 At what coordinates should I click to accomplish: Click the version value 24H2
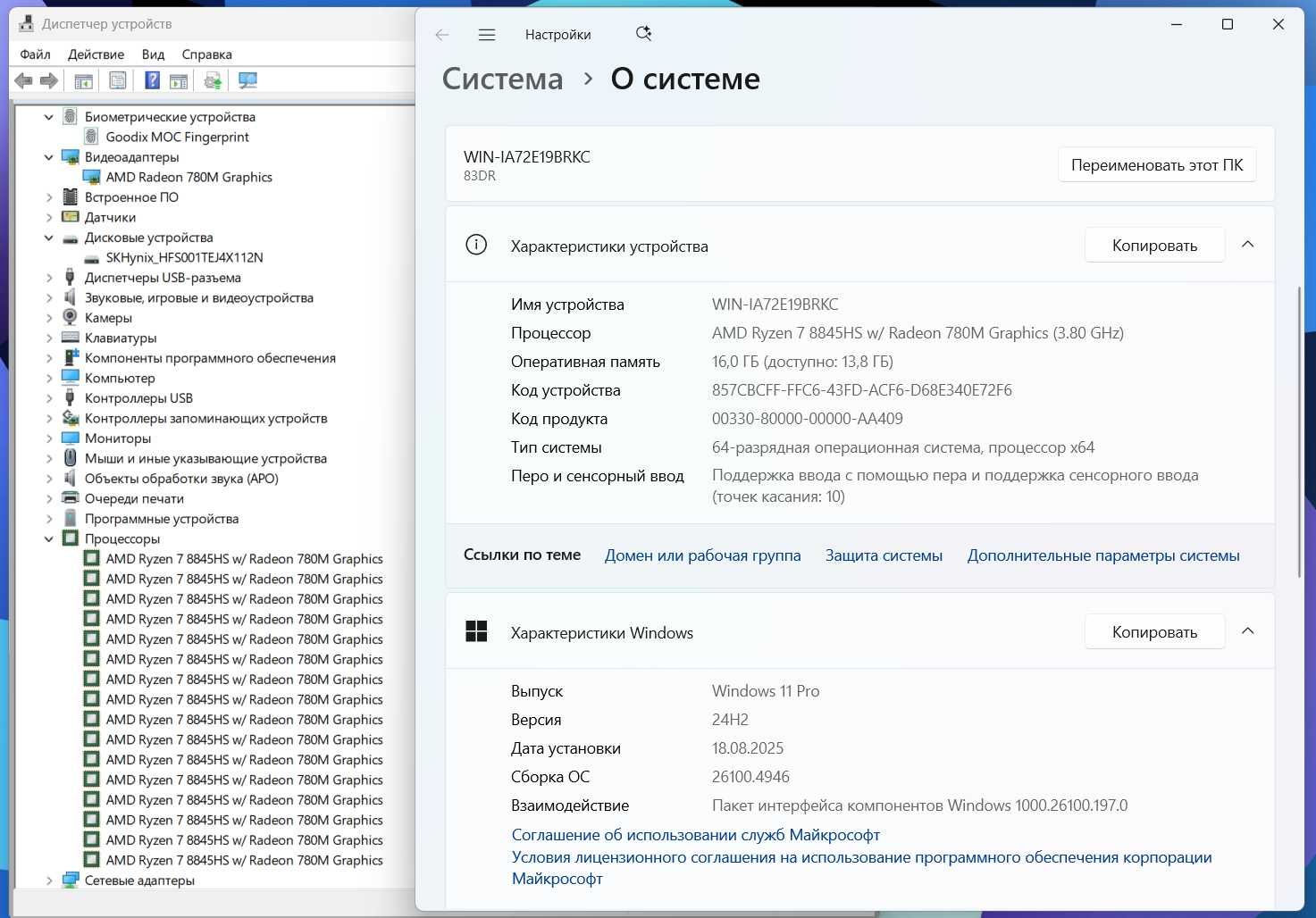click(730, 720)
